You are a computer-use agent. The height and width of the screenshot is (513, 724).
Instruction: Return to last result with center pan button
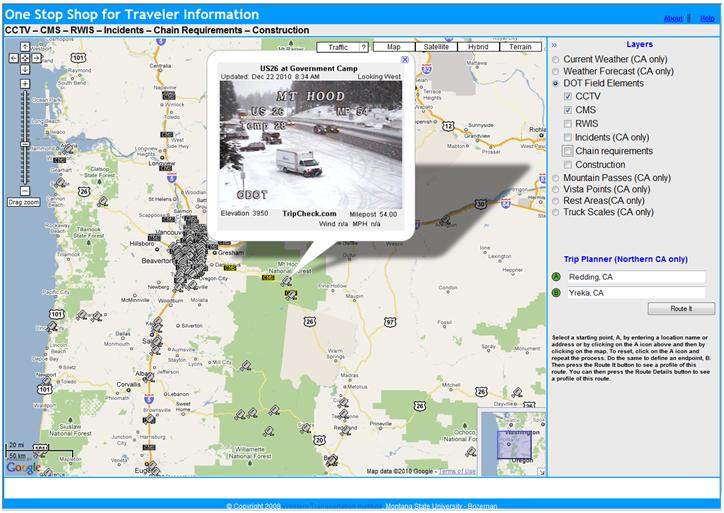(x=25, y=58)
